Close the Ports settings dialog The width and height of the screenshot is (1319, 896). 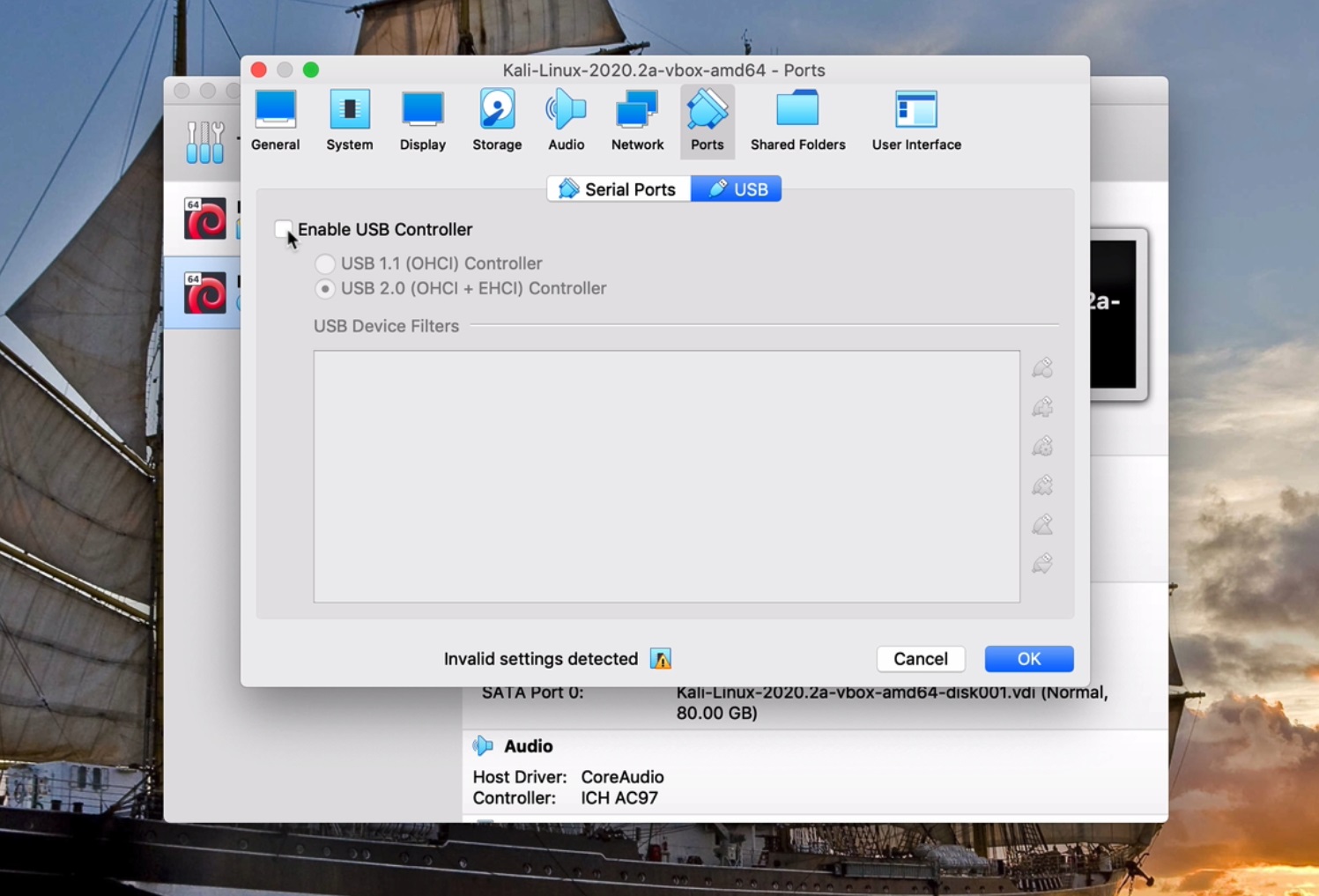pos(259,70)
